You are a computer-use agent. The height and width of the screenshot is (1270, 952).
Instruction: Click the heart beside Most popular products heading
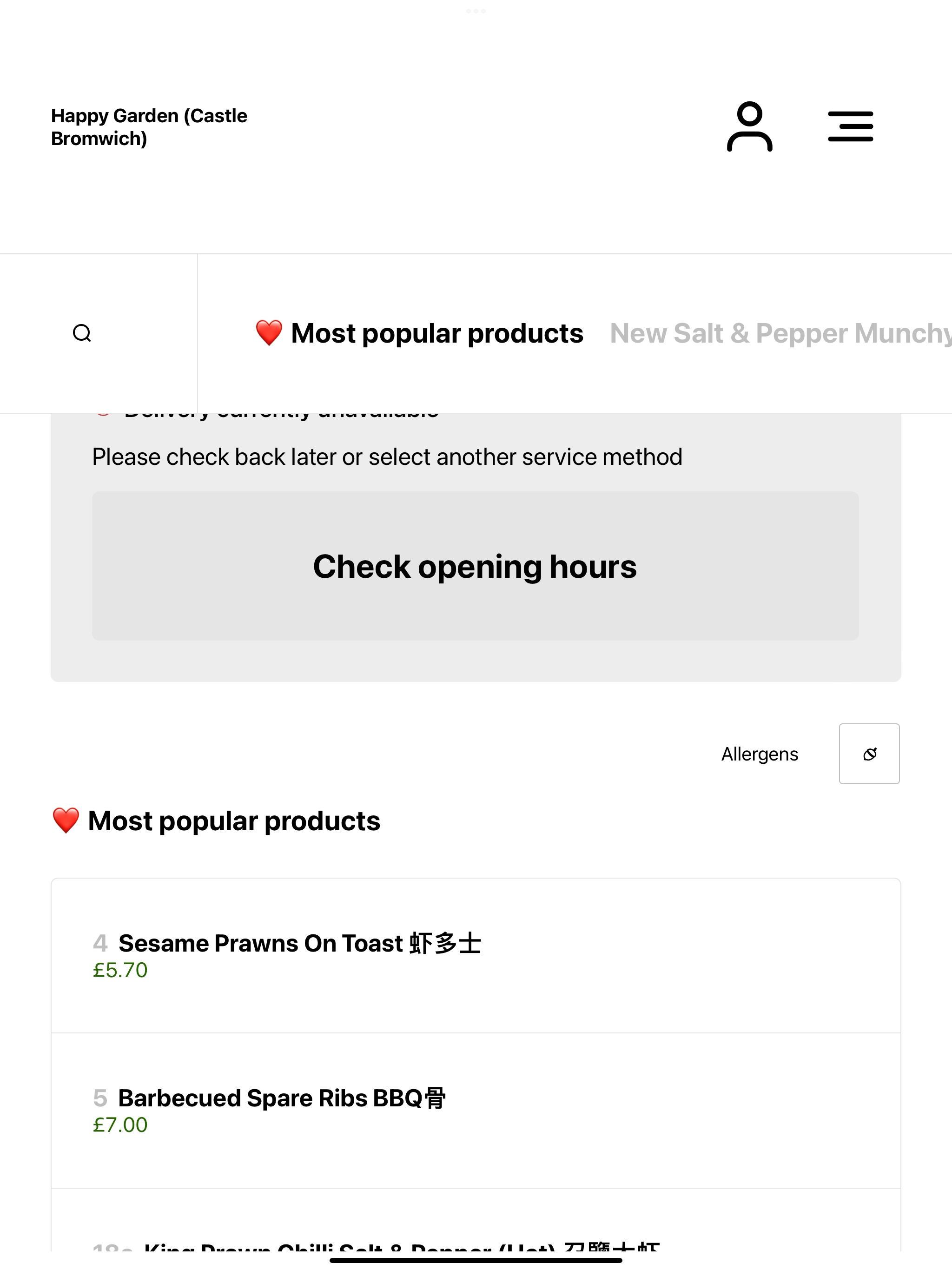tap(66, 820)
